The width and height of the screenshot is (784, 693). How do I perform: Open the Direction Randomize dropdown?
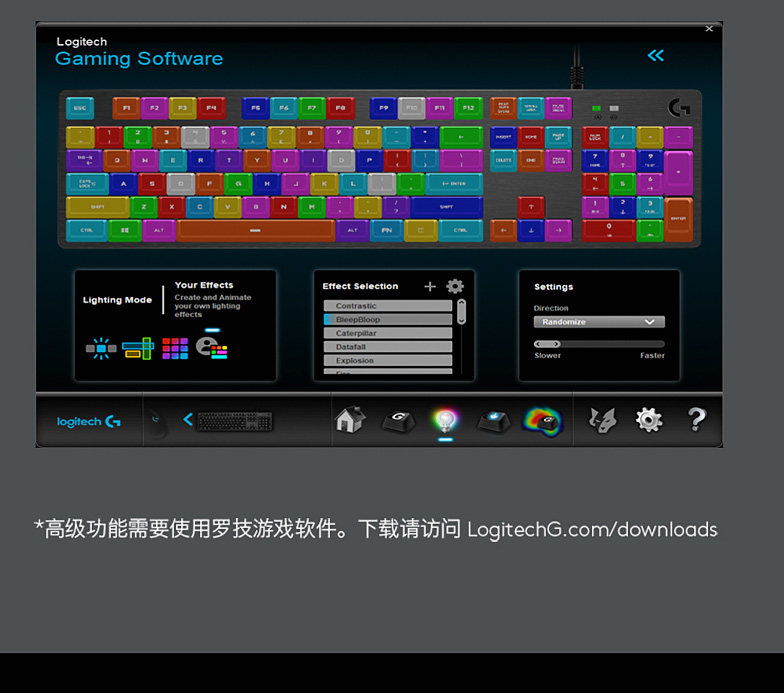pos(599,322)
